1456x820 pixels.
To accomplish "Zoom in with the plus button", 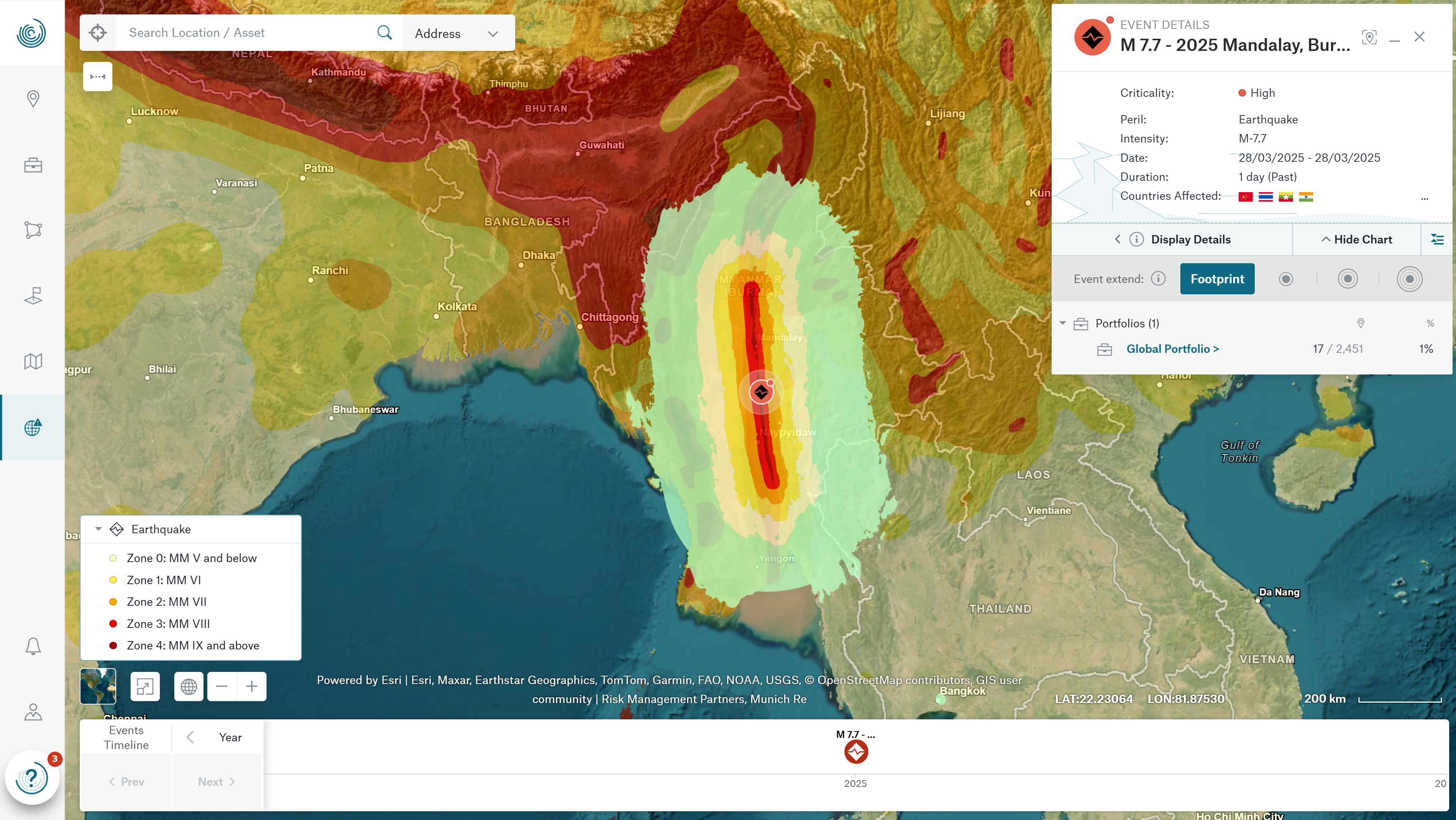I will point(252,687).
